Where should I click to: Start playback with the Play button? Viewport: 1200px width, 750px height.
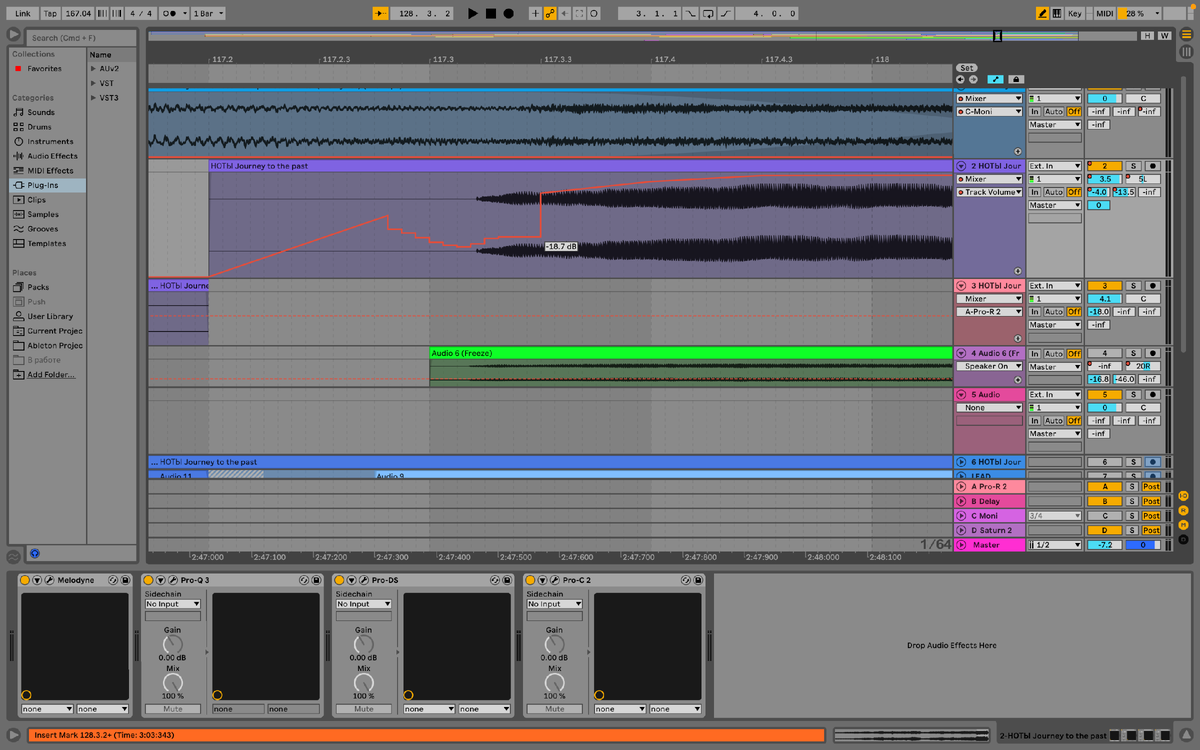coord(473,14)
